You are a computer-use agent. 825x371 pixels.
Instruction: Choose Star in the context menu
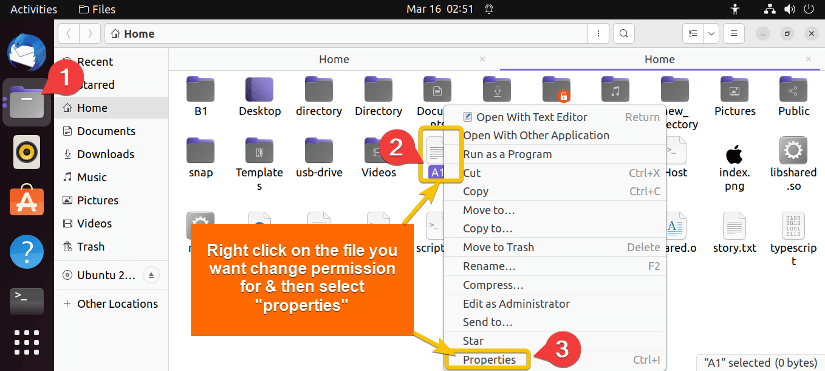[x=555, y=341]
